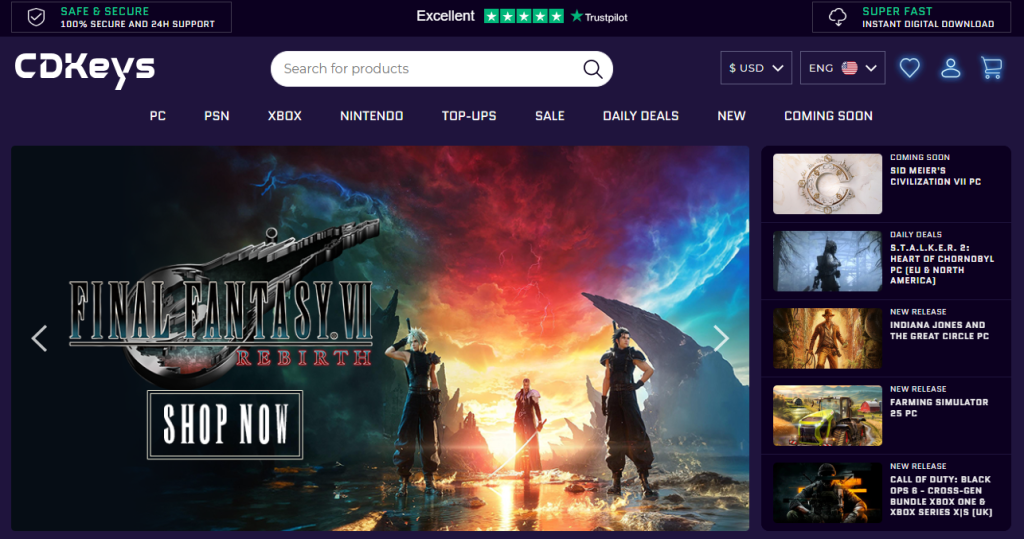Click Indiana Jones and the Great Circle title

(x=939, y=331)
